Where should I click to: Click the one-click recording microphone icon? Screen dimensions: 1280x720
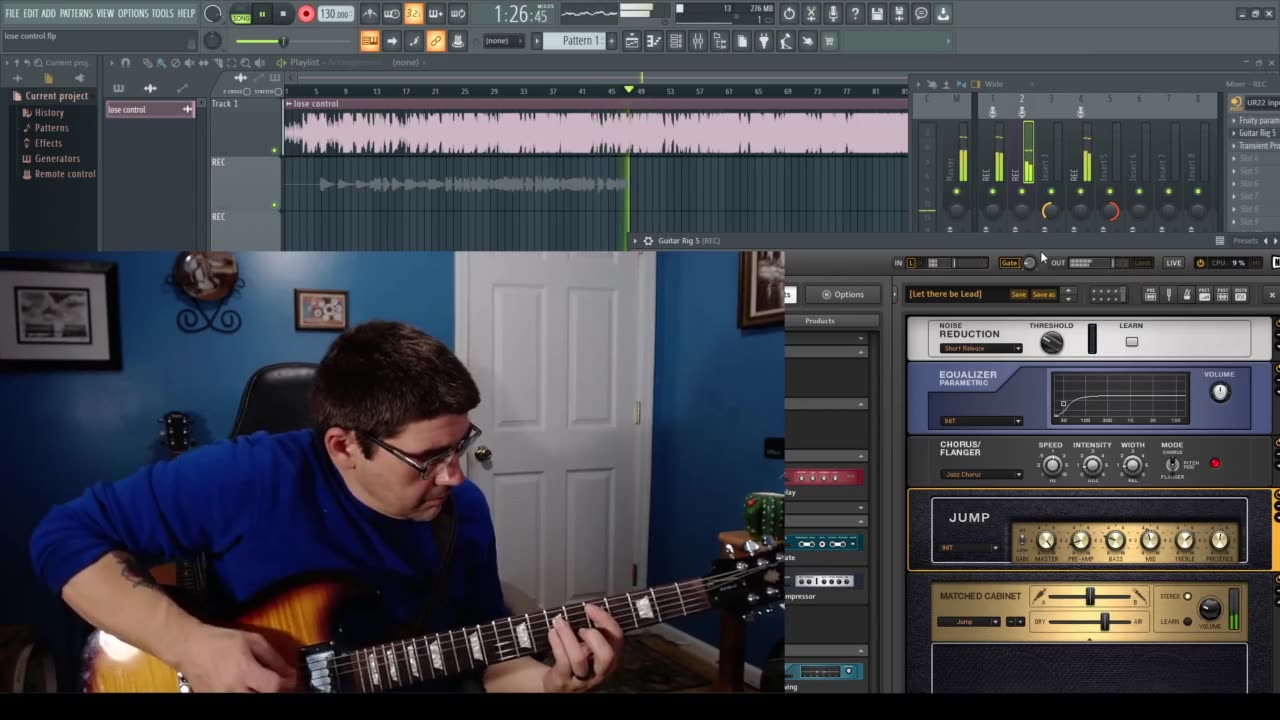(833, 14)
